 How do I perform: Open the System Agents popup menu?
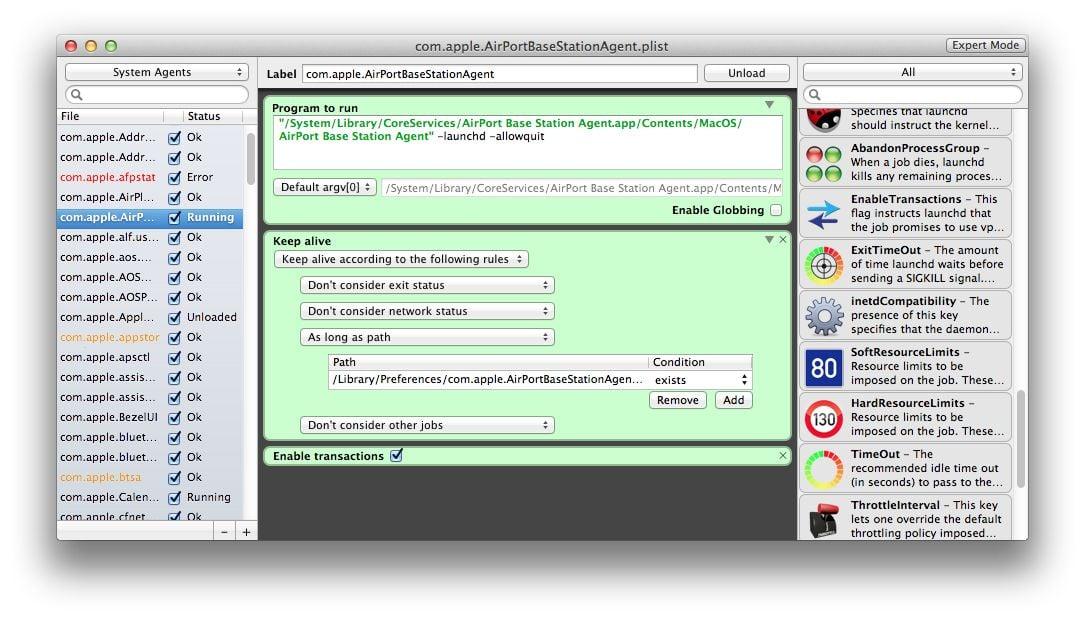click(156, 72)
